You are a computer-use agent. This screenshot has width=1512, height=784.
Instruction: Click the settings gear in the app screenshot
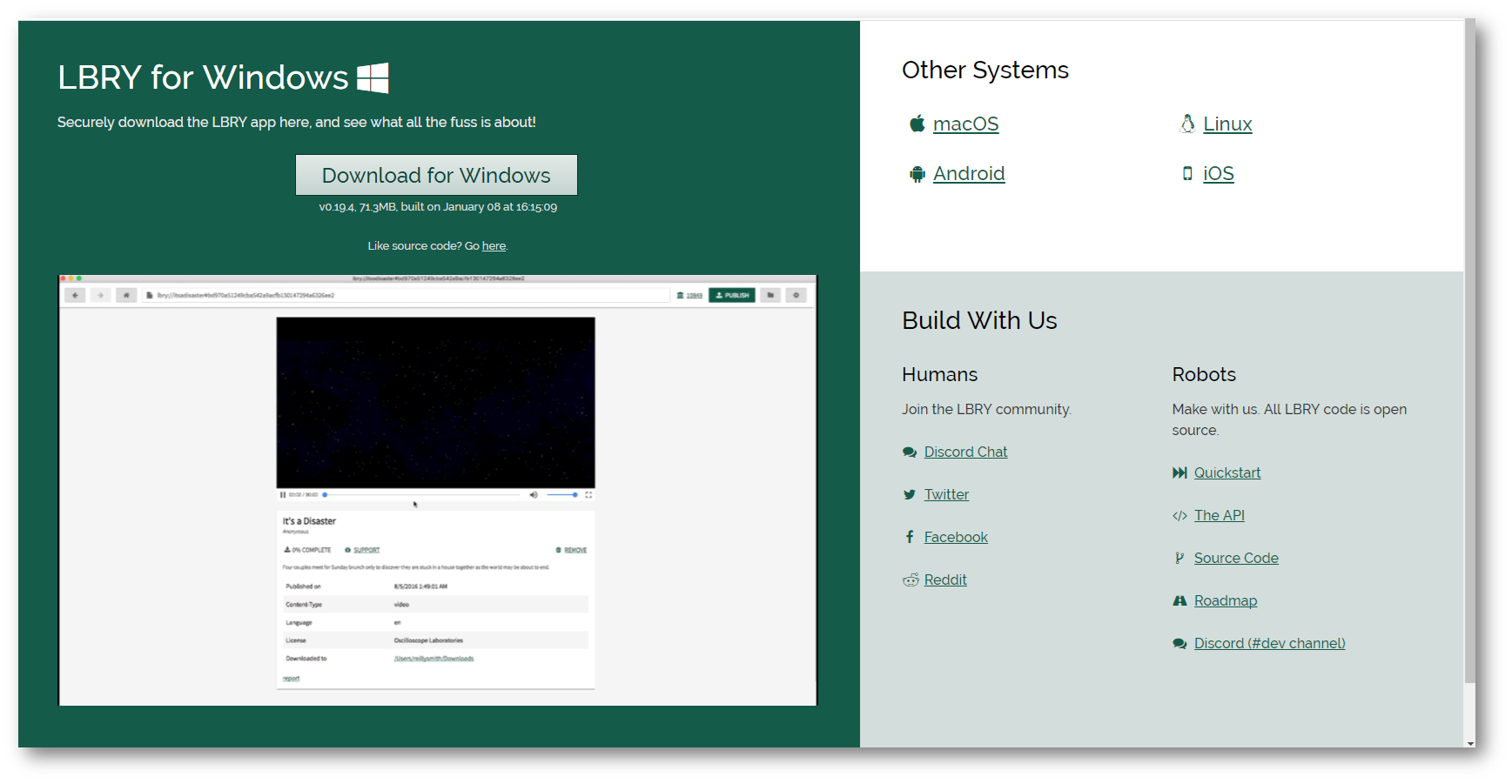coord(796,296)
